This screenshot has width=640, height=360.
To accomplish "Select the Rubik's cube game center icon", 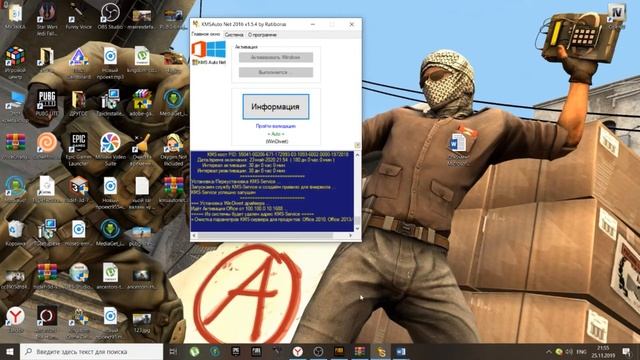I will point(15,62).
